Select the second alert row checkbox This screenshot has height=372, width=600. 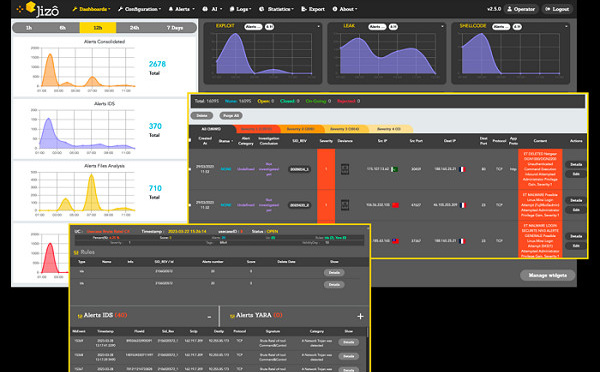tap(190, 205)
